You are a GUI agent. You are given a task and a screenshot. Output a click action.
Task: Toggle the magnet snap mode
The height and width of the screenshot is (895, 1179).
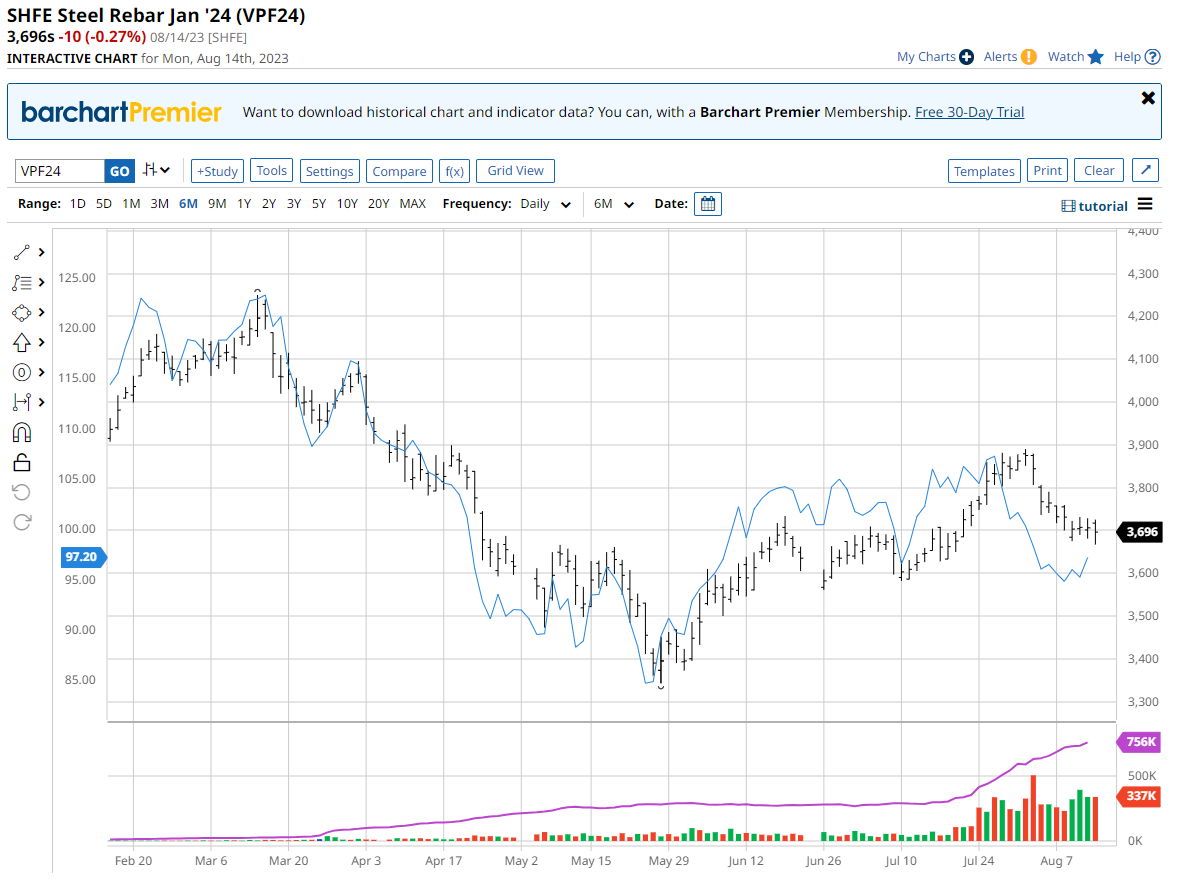(x=22, y=432)
